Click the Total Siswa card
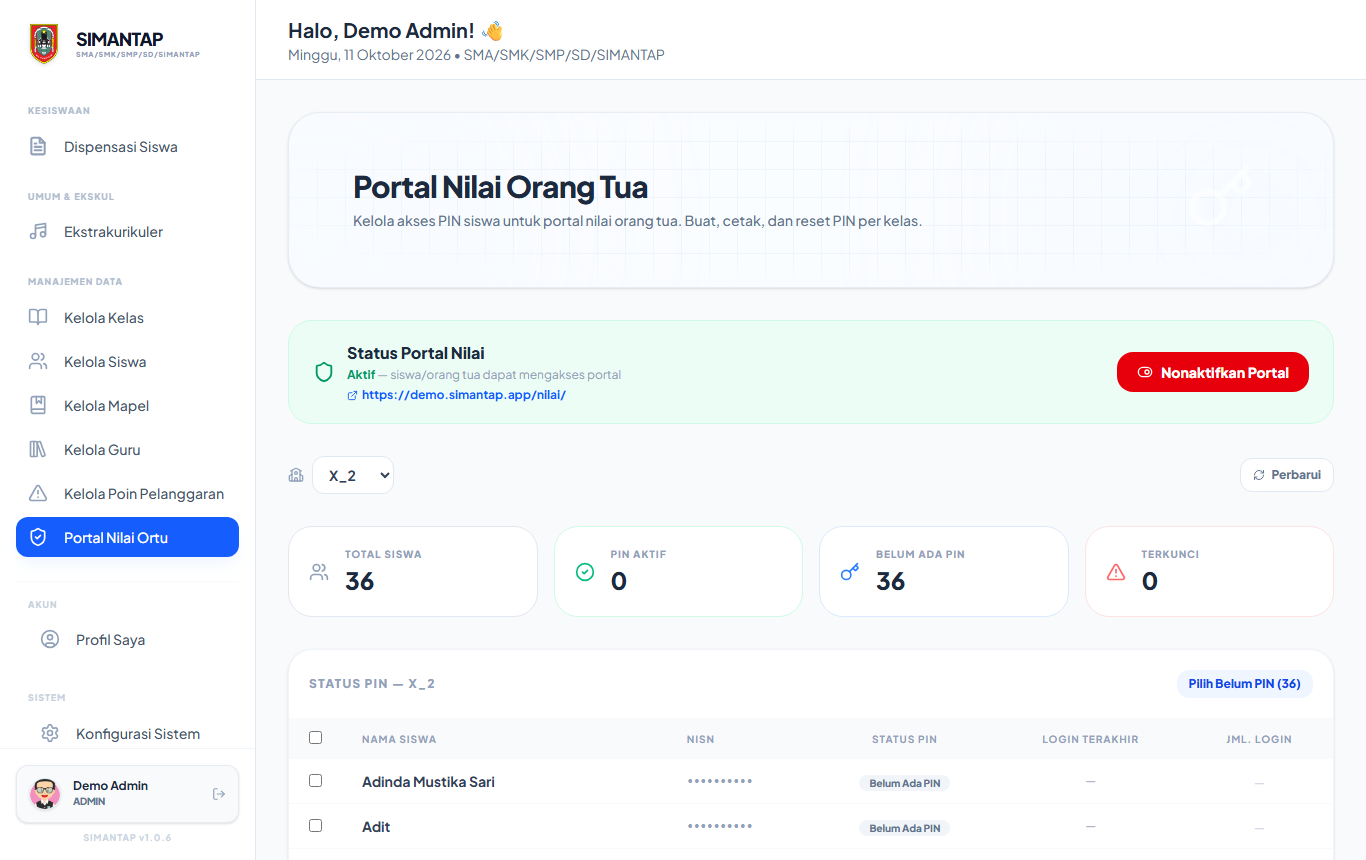Image resolution: width=1366 pixels, height=860 pixels. coord(413,572)
